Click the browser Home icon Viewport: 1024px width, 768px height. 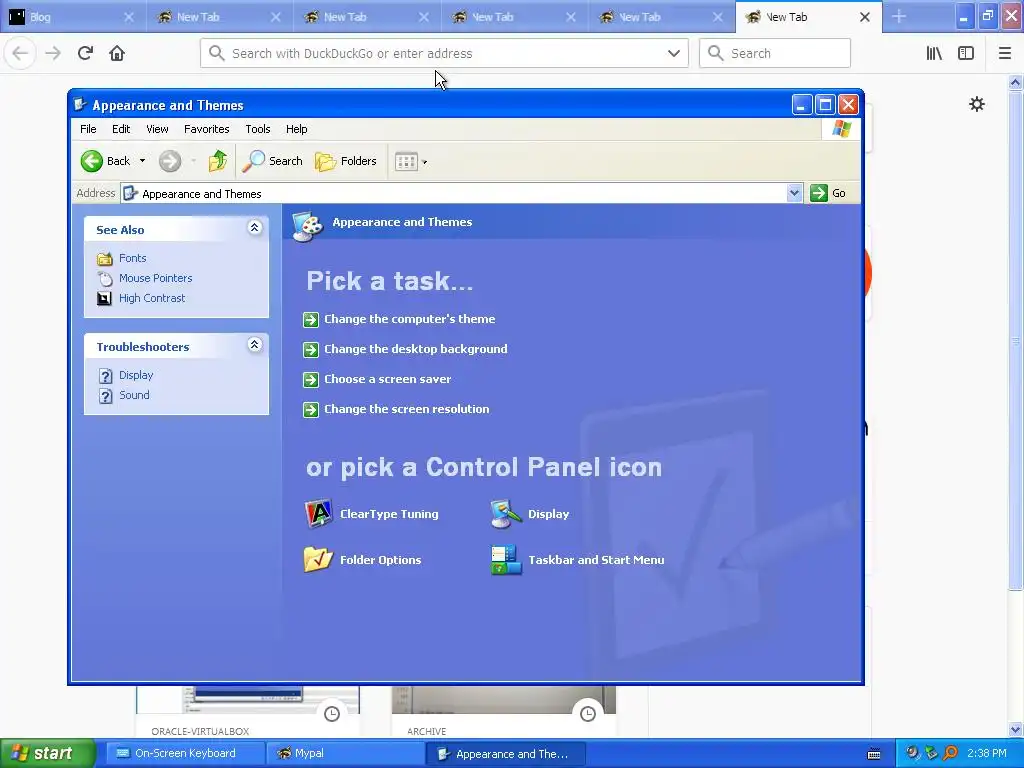coord(117,53)
